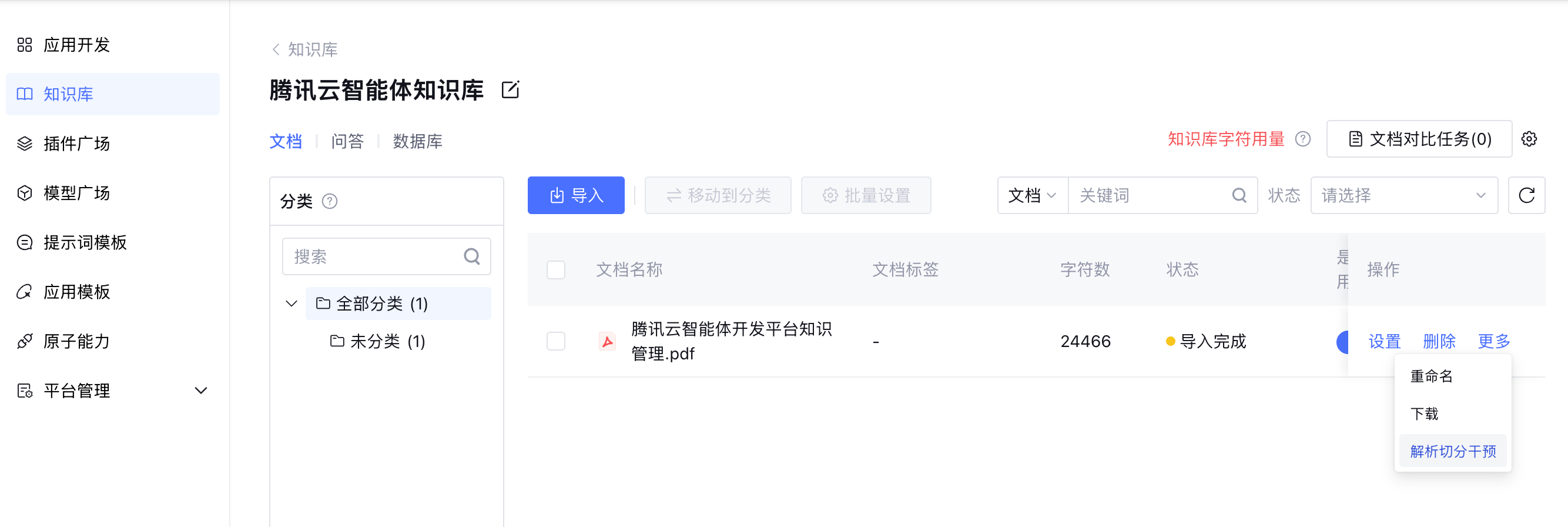Click the help icon beside 分类

(329, 201)
